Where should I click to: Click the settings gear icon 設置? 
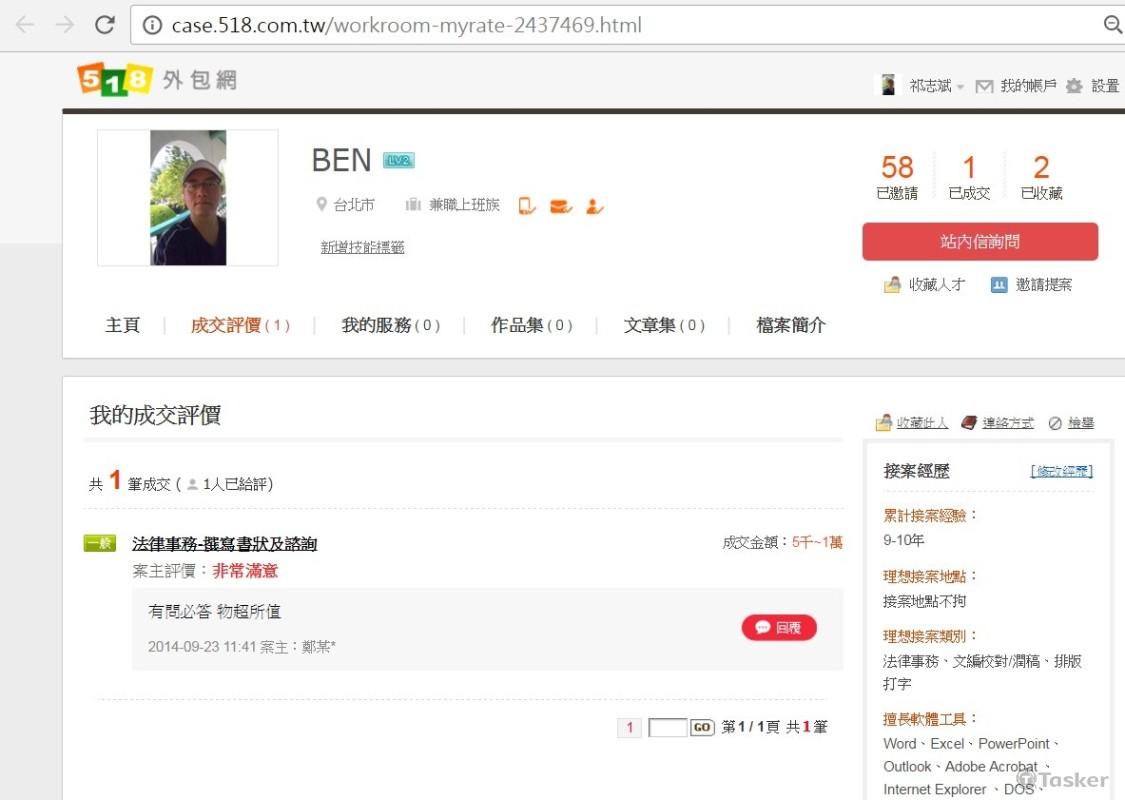coord(1074,86)
